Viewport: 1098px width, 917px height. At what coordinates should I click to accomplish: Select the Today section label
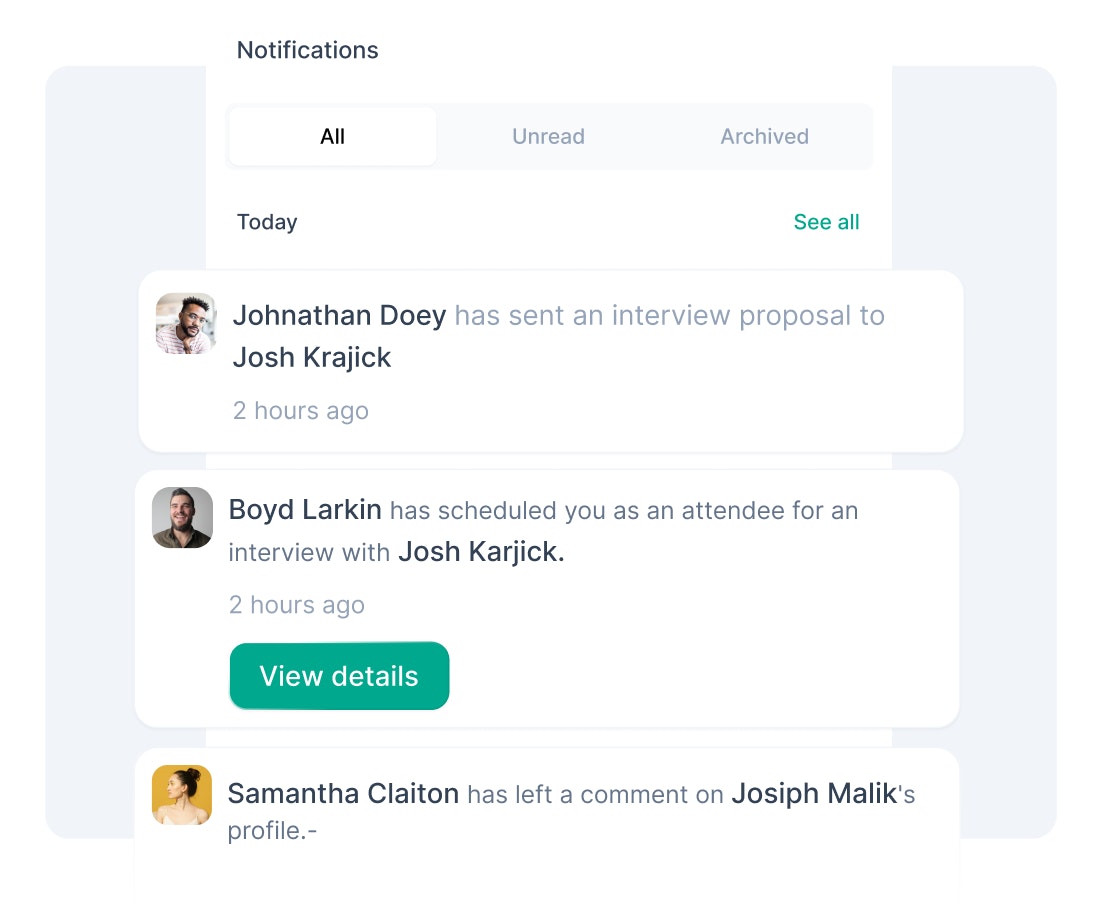(267, 222)
